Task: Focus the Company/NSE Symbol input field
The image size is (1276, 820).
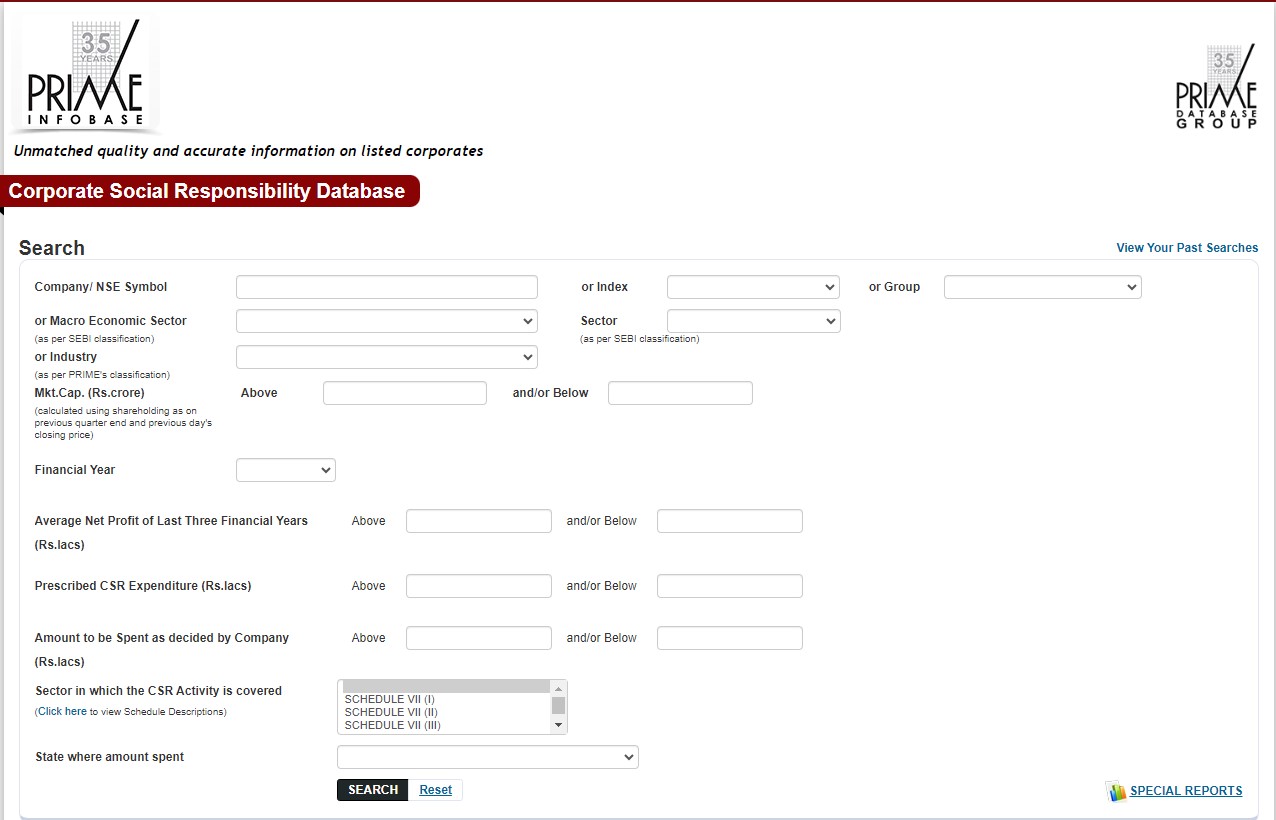Action: [386, 287]
